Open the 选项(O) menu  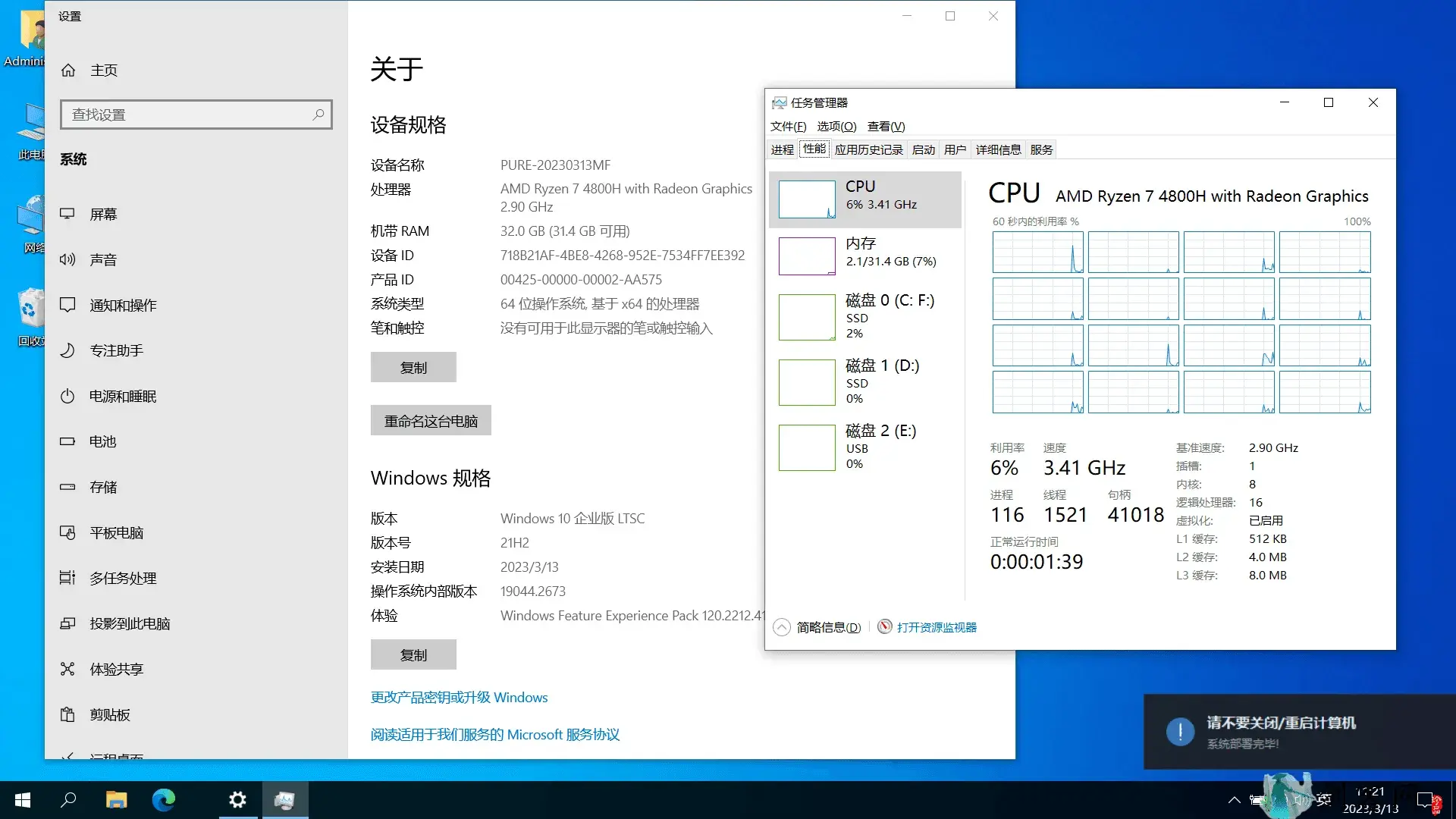pos(836,127)
